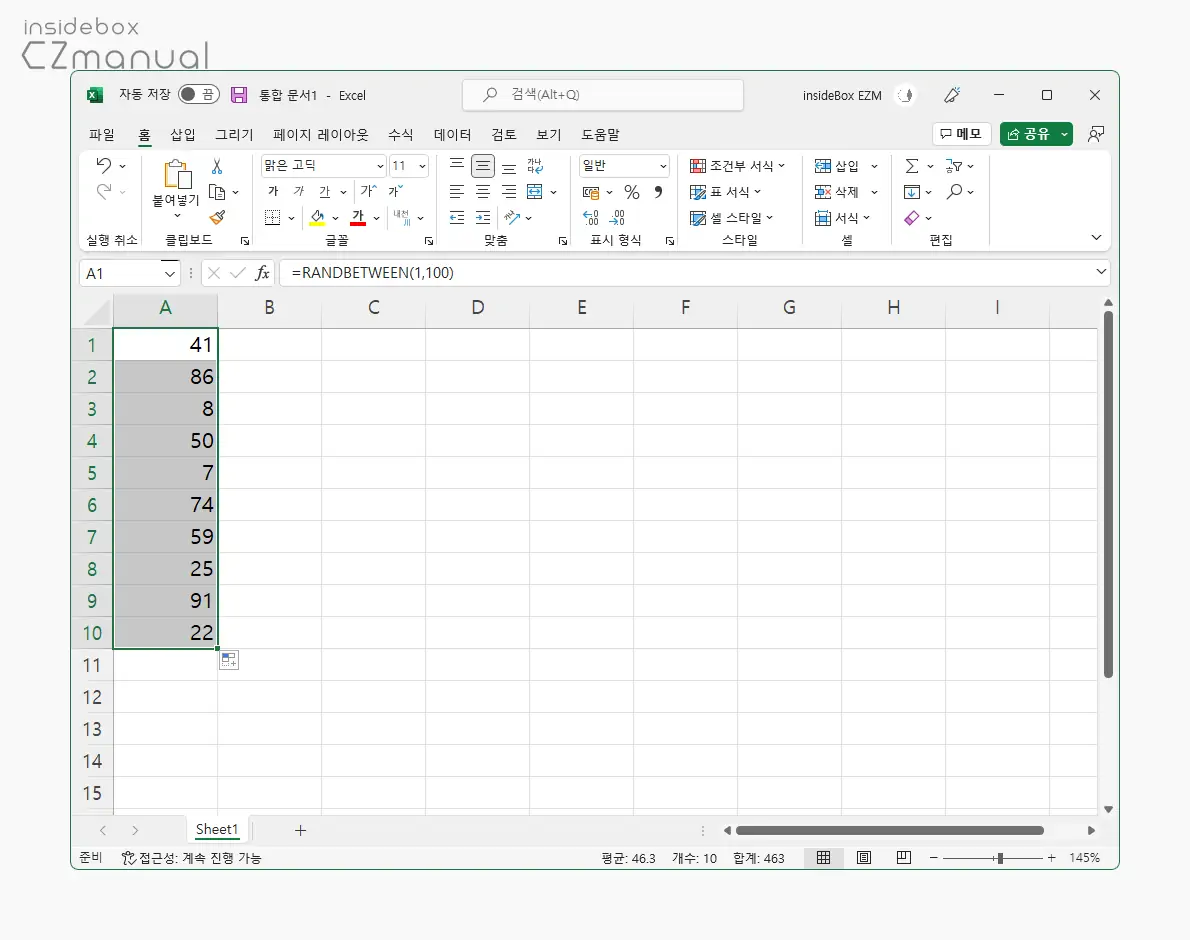Click the Copy icon

(x=217, y=192)
